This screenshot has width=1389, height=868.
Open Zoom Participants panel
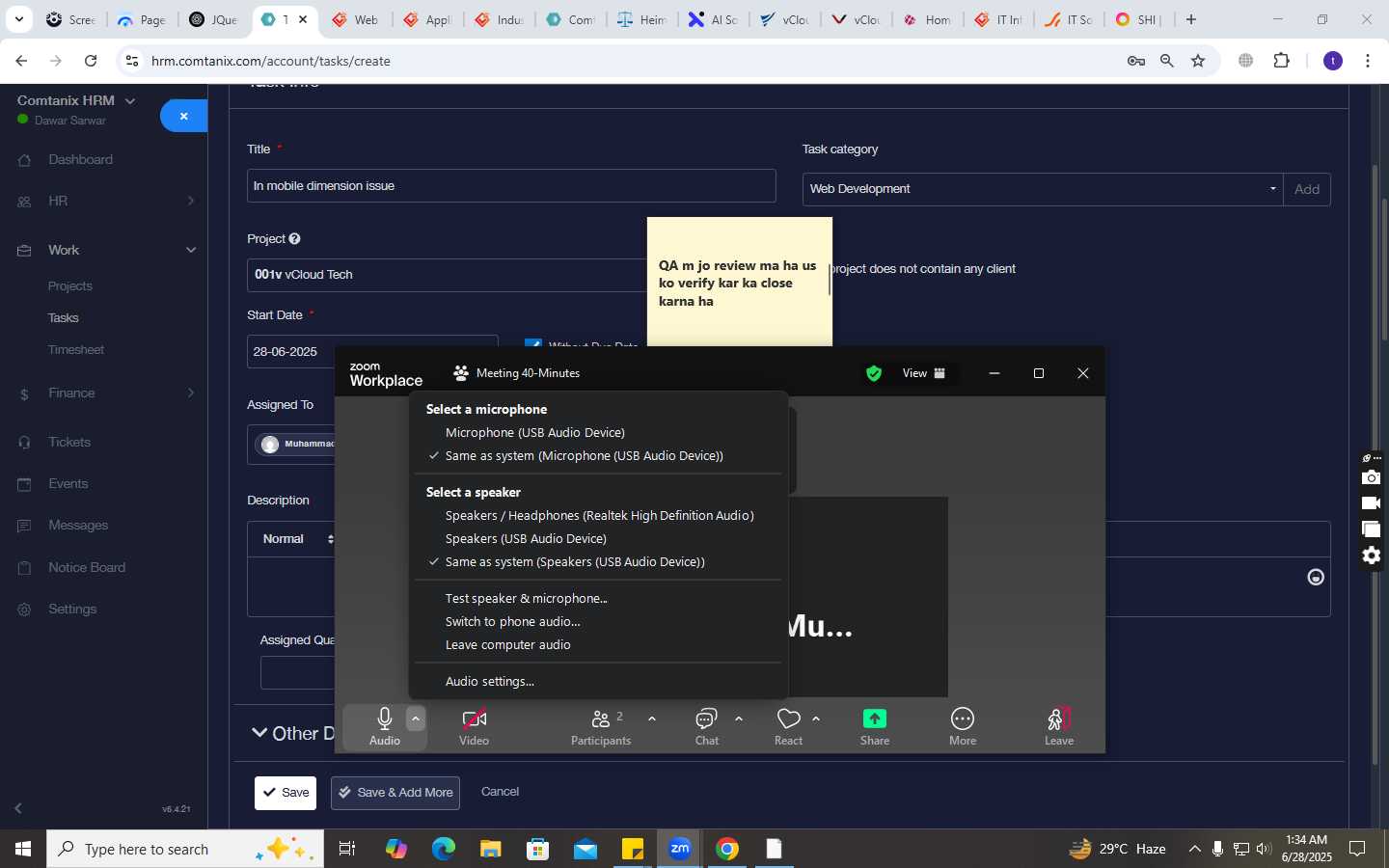click(601, 726)
